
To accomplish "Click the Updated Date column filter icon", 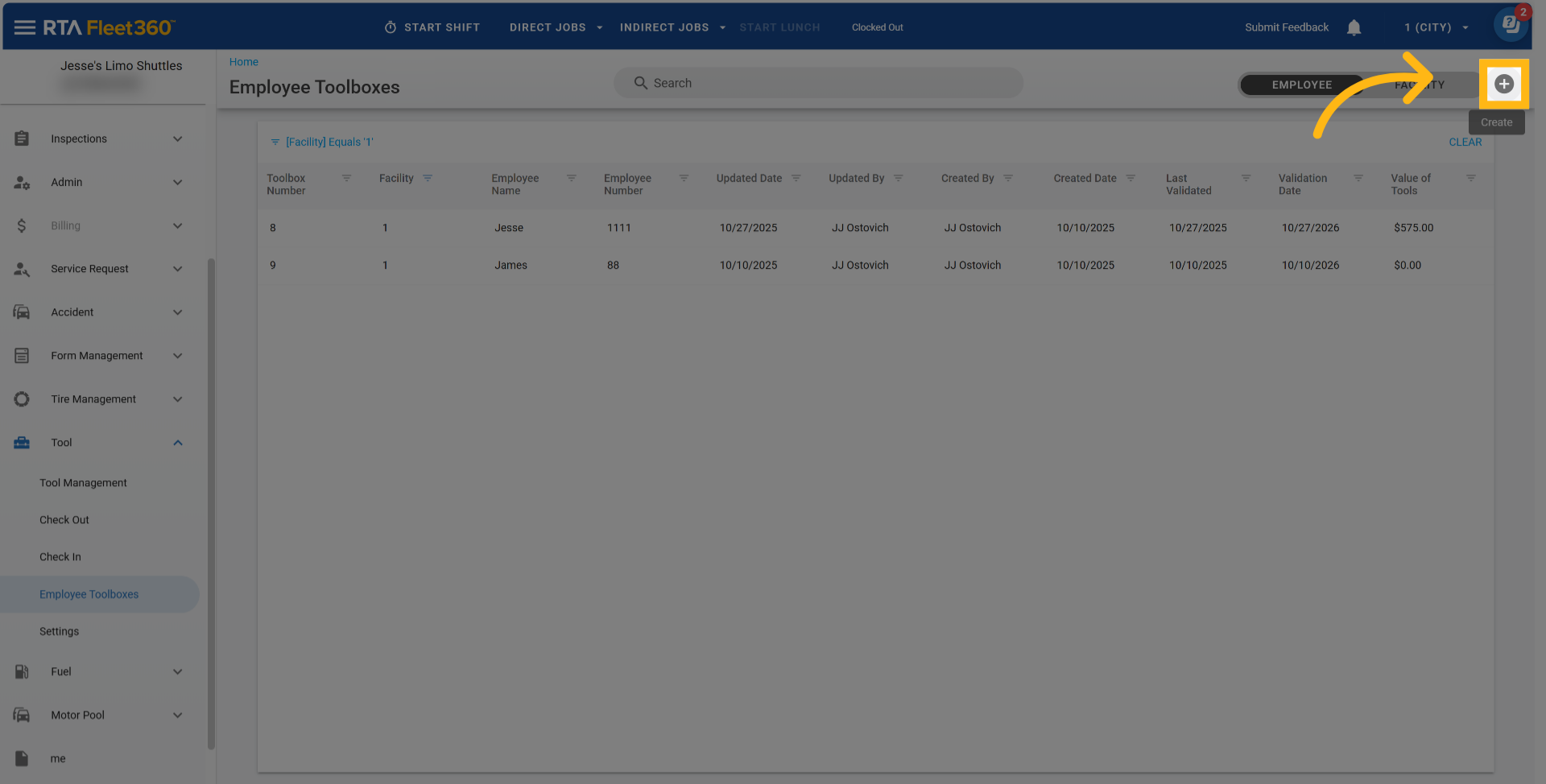I will [x=796, y=178].
